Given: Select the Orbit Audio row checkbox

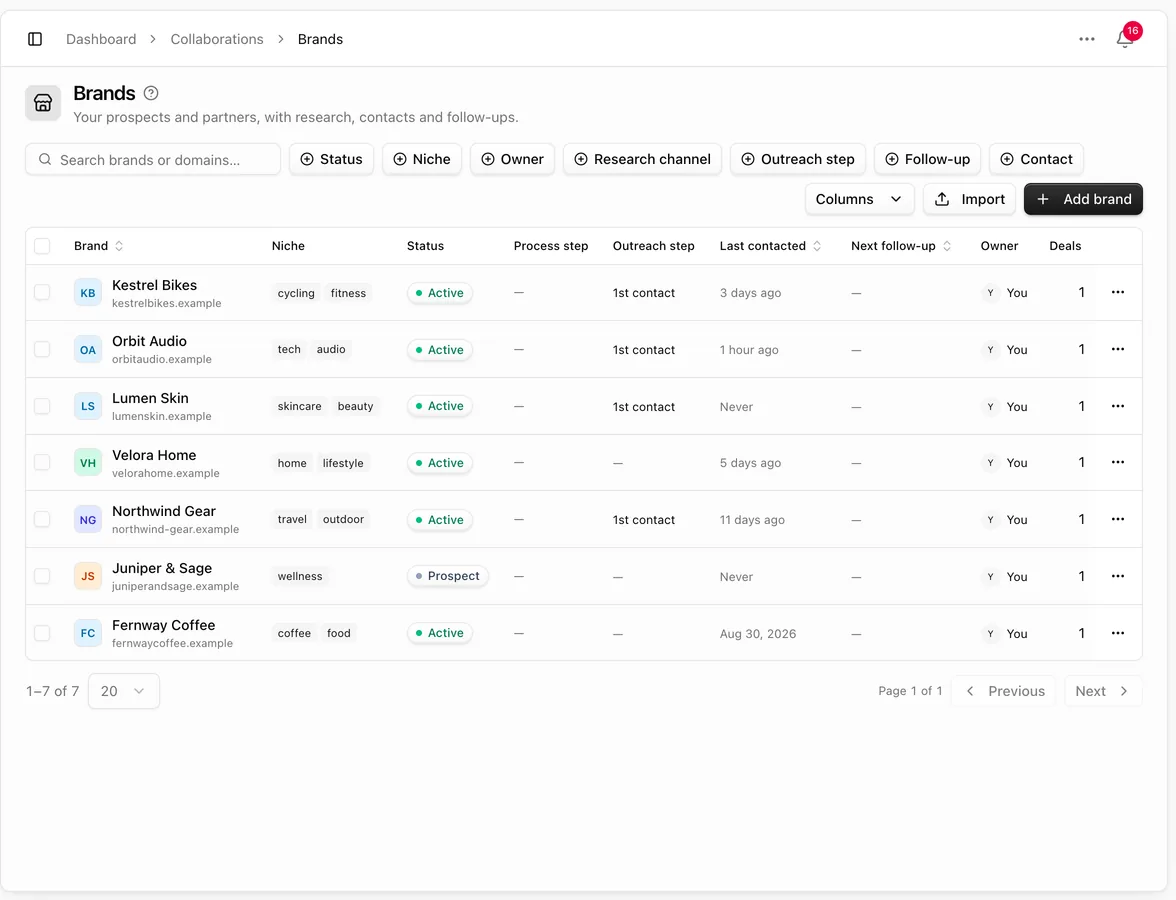Looking at the screenshot, I should [x=42, y=350].
